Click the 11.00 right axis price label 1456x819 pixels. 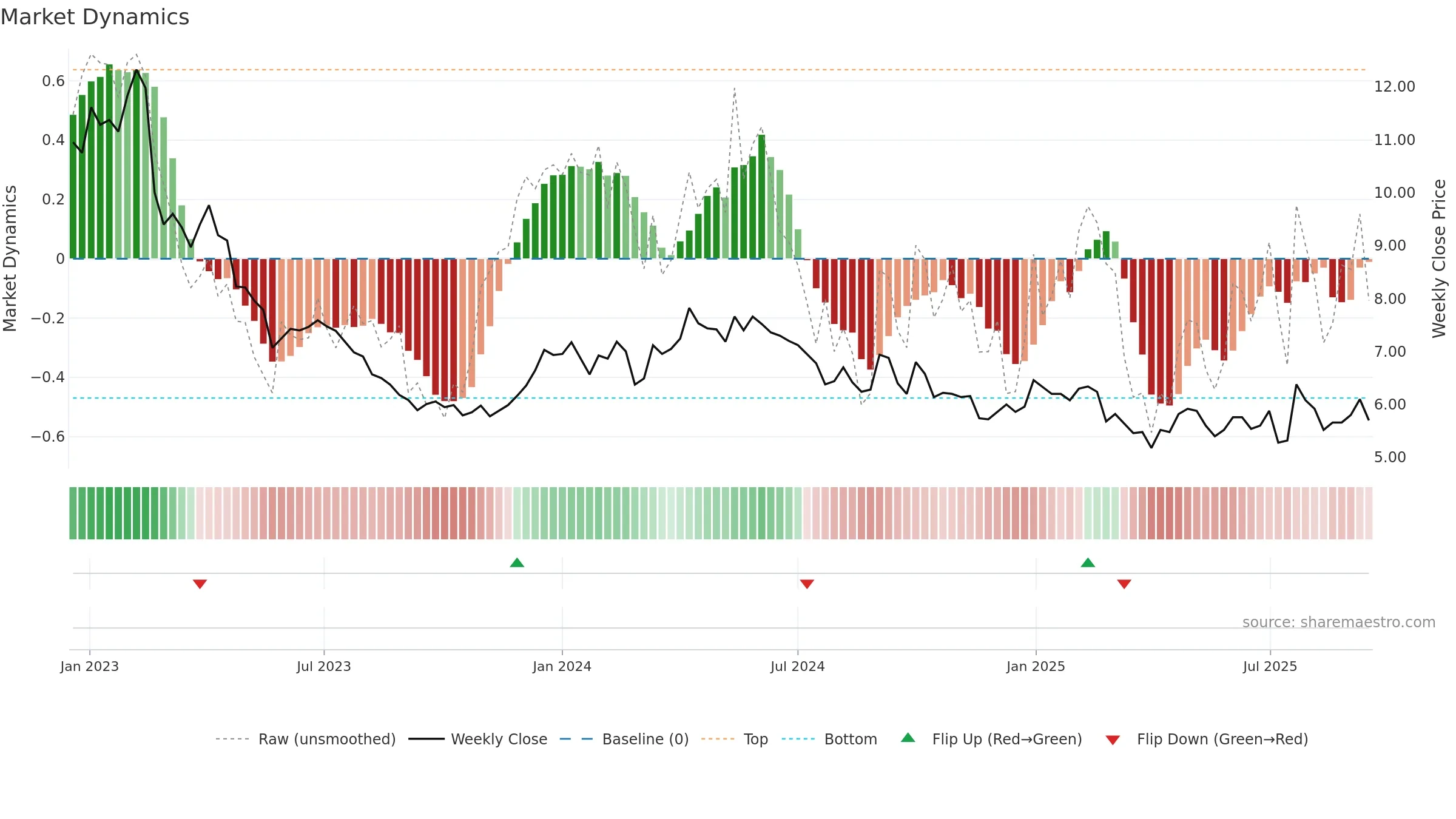click(1395, 140)
